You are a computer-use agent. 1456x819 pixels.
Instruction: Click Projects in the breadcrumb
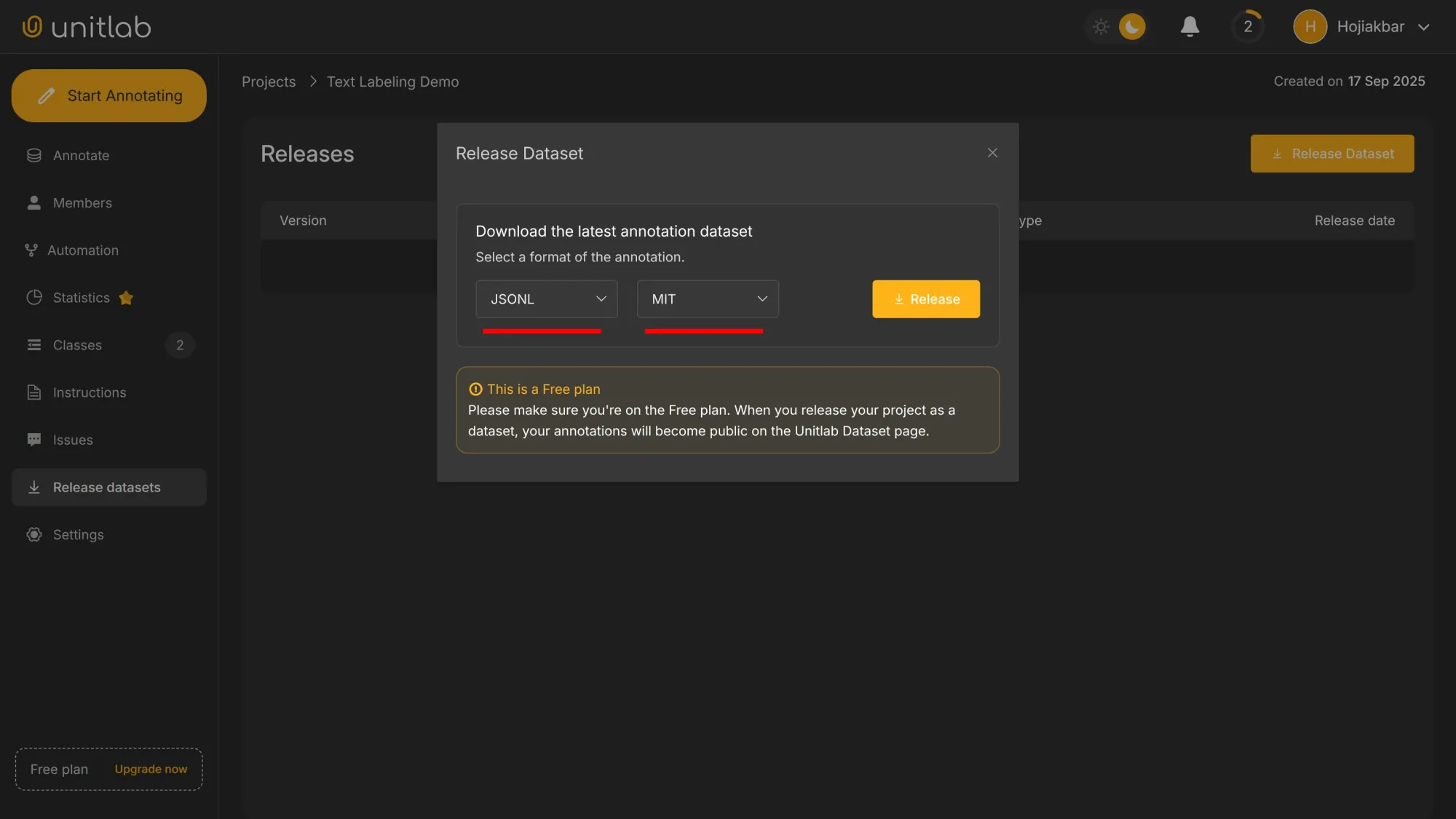tap(269, 82)
